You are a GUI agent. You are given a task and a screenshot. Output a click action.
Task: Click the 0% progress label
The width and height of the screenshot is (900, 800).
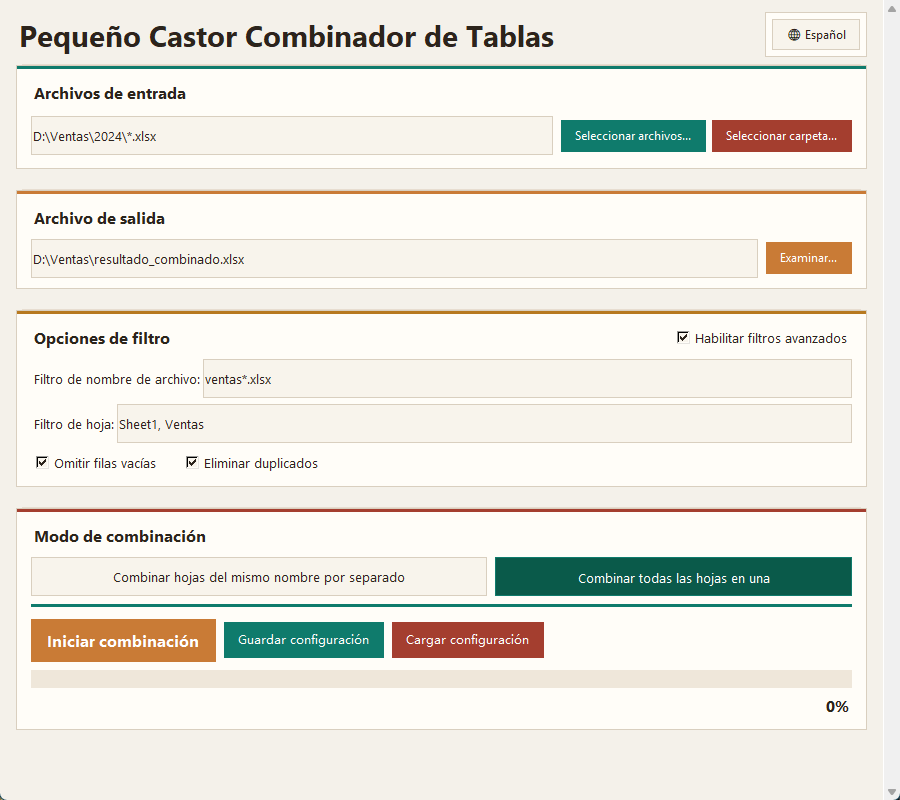point(837,707)
